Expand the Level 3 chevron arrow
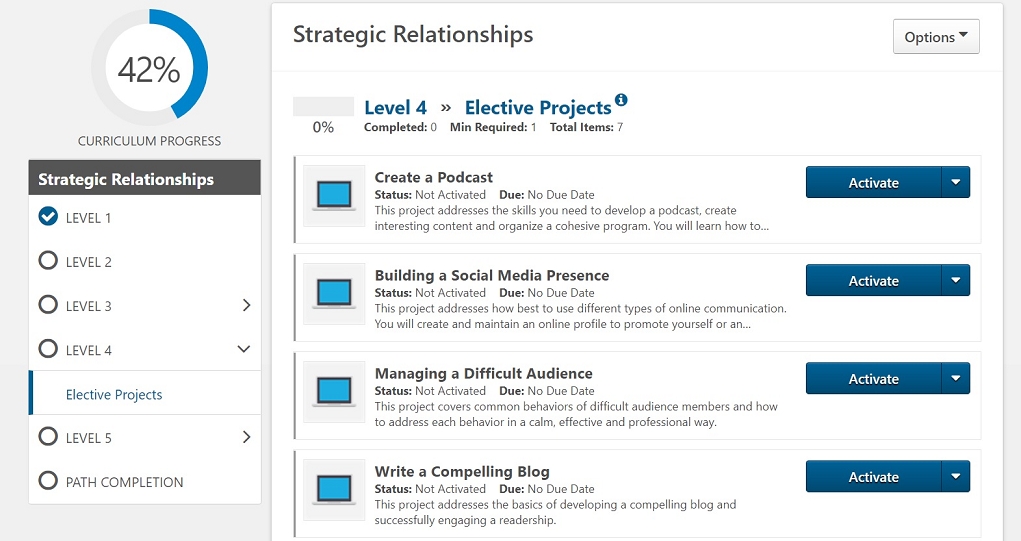The height and width of the screenshot is (541, 1021). (x=246, y=305)
